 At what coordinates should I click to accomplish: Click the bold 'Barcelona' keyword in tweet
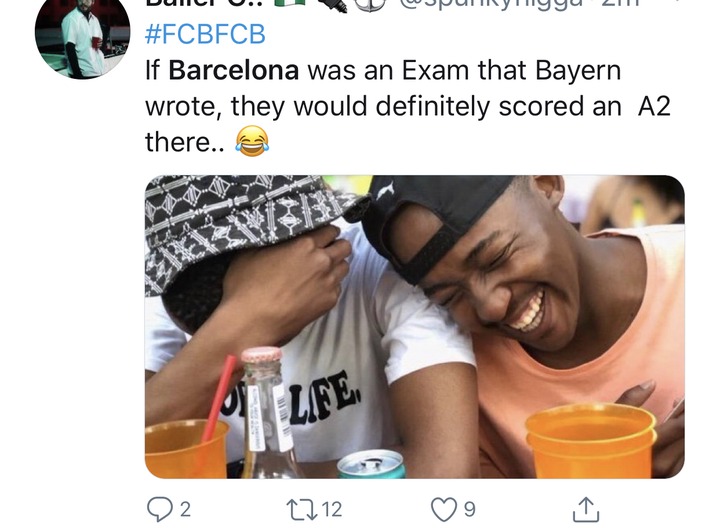point(234,70)
